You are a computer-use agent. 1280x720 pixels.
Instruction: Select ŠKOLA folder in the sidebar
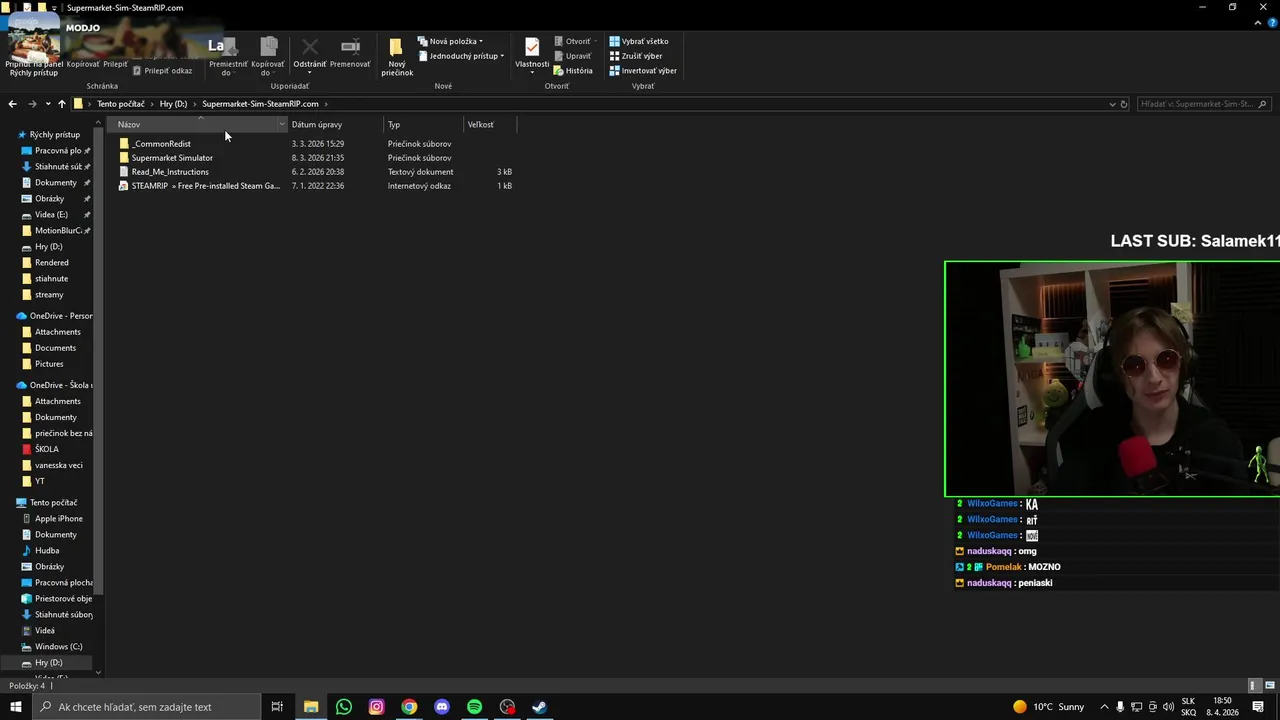(47, 449)
